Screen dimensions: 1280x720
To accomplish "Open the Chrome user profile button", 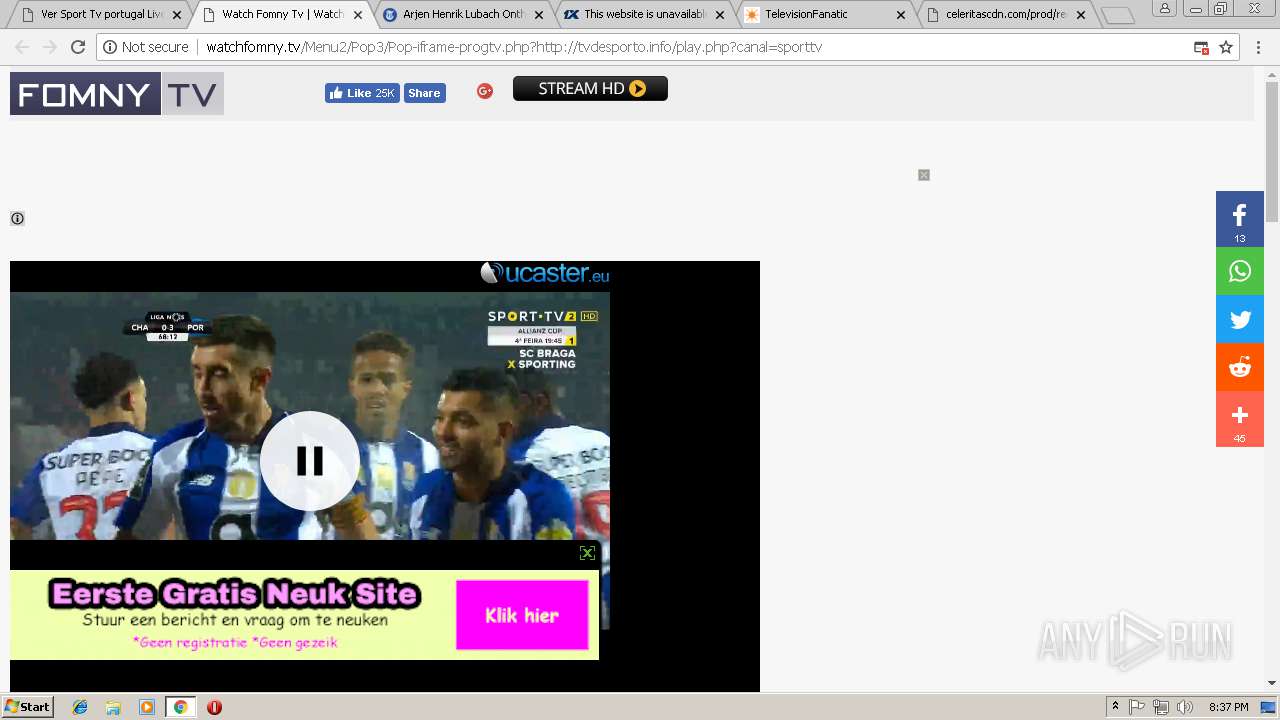I will [x=1165, y=8].
